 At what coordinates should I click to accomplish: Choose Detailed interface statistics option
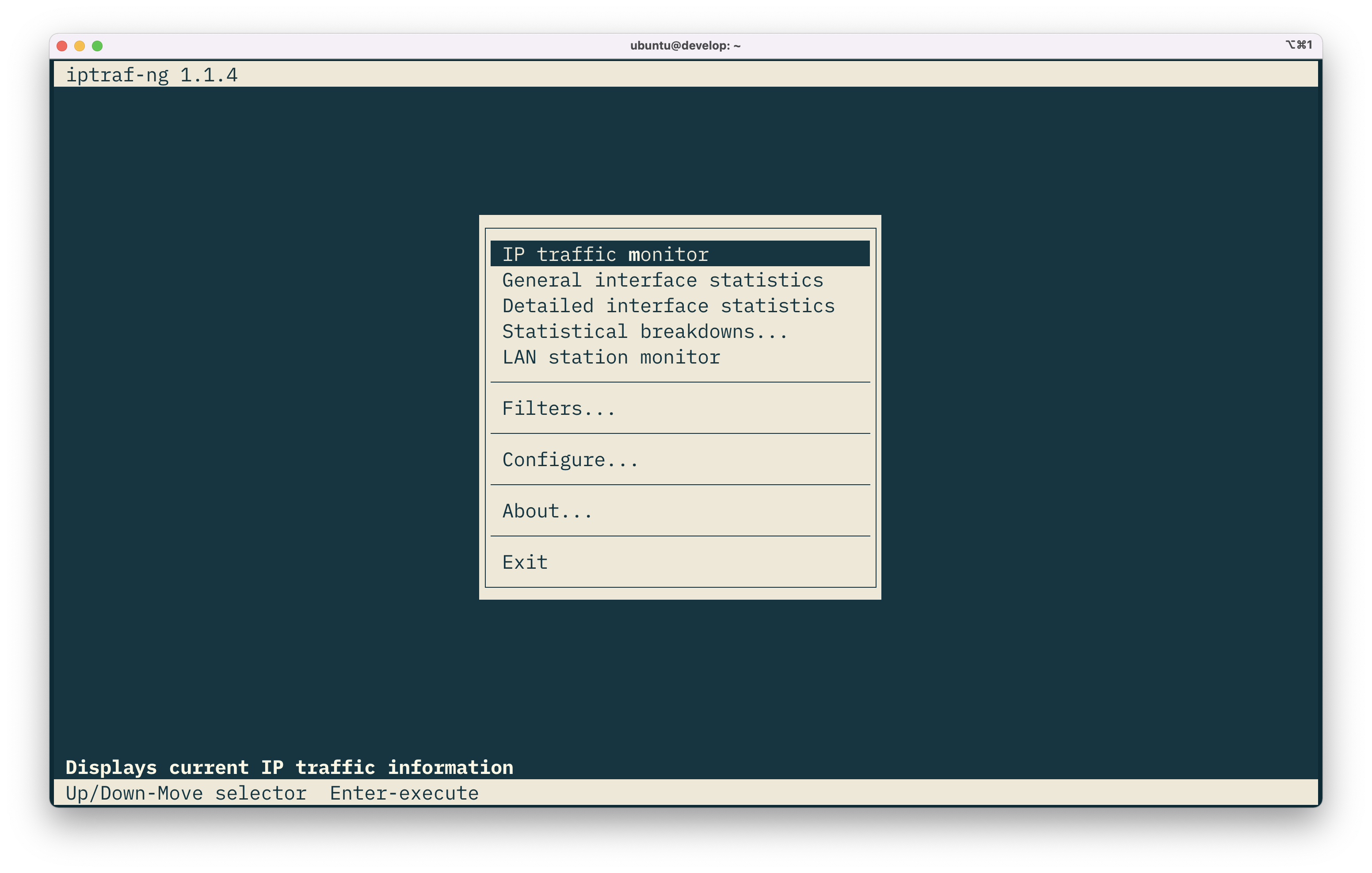[x=668, y=306]
